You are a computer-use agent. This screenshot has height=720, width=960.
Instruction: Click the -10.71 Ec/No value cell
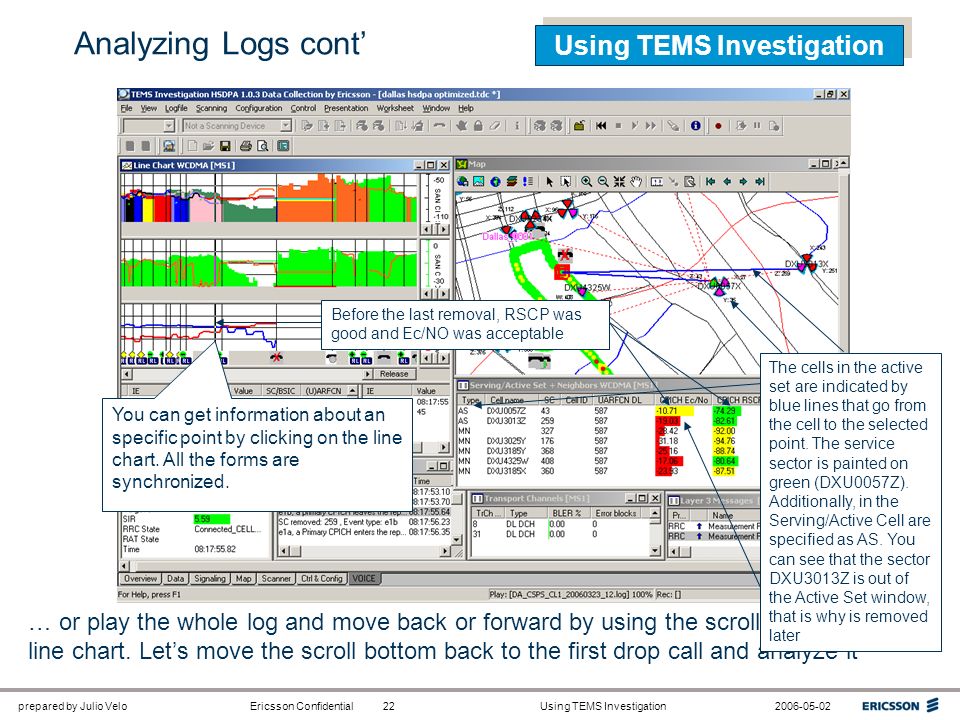(674, 411)
